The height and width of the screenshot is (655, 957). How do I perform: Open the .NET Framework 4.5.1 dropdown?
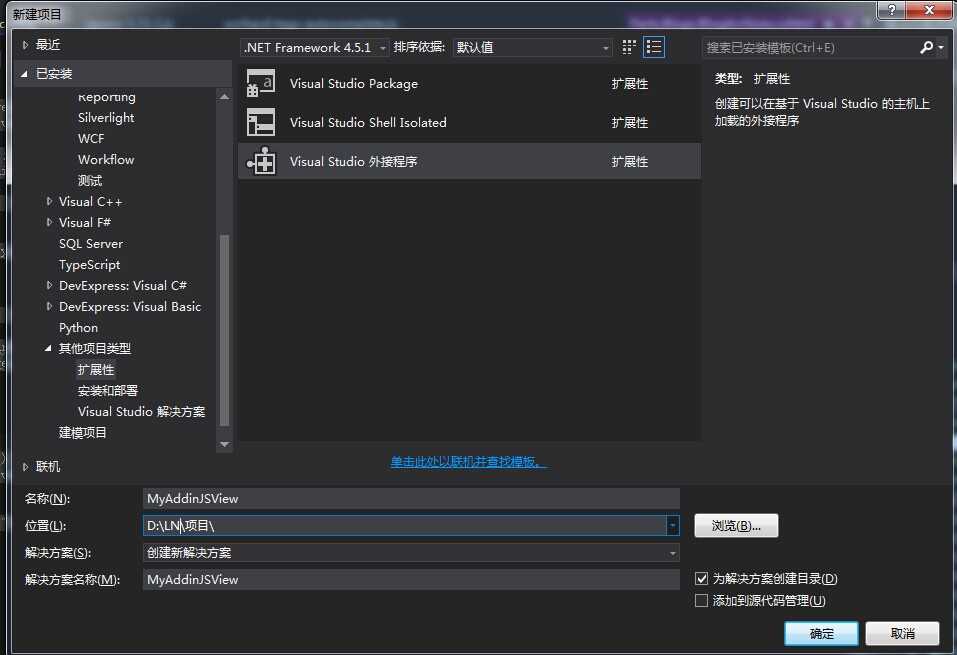(314, 48)
